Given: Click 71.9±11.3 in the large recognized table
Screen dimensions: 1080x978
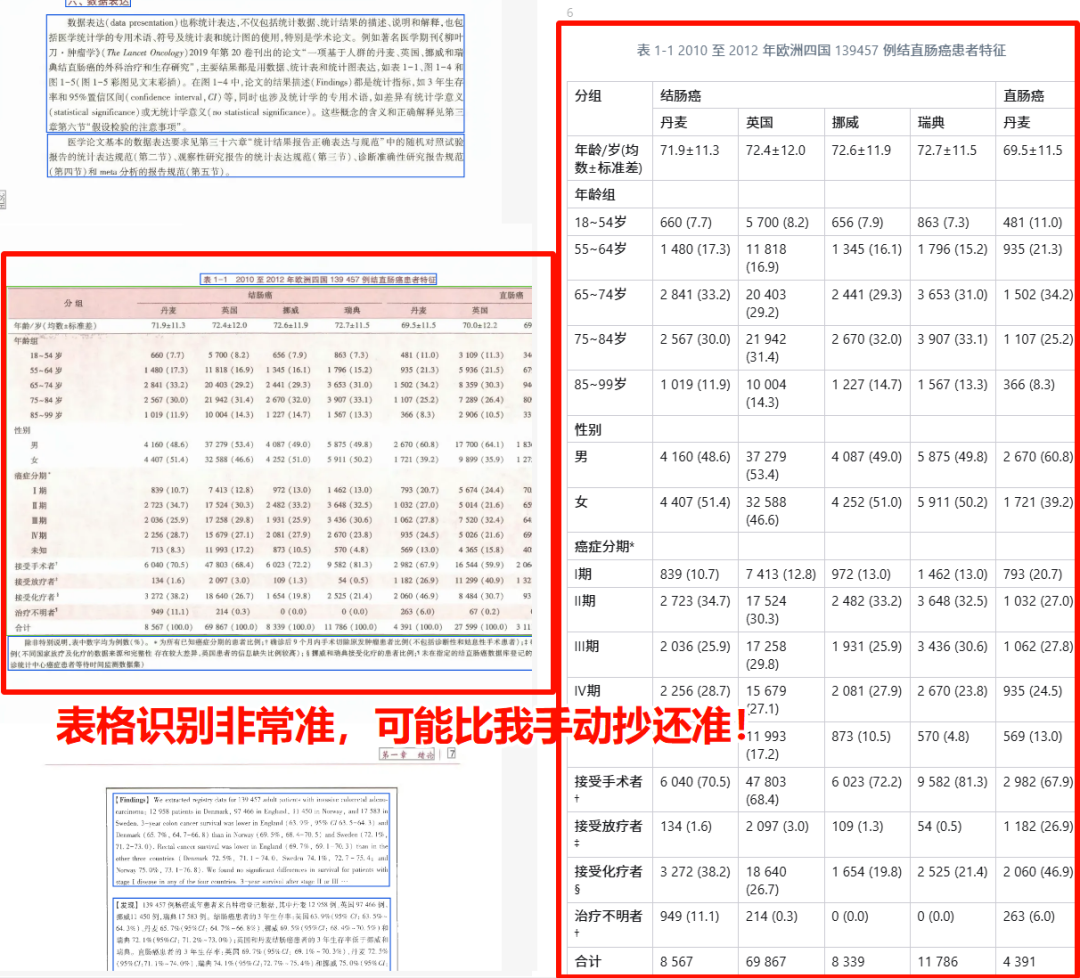Looking at the screenshot, I should (689, 150).
